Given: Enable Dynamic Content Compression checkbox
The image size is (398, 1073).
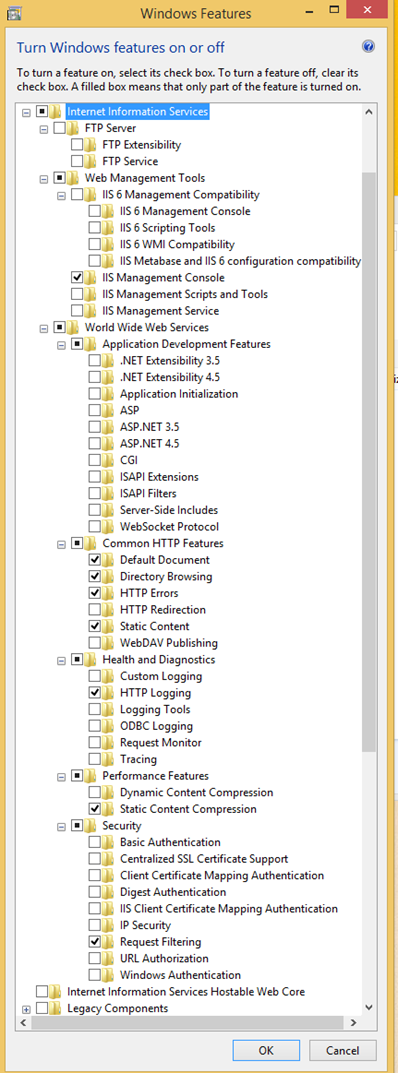Looking at the screenshot, I should 94,792.
